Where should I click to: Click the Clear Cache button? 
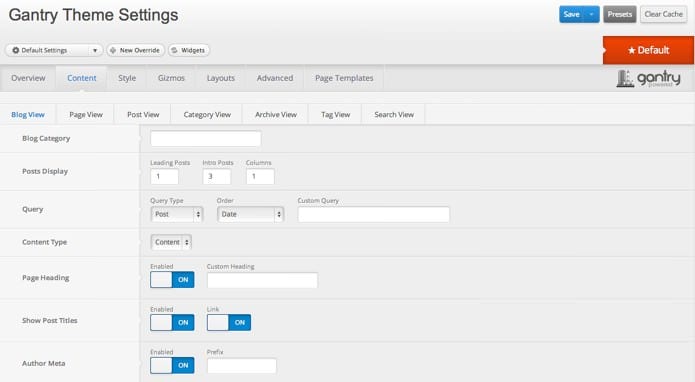(664, 14)
